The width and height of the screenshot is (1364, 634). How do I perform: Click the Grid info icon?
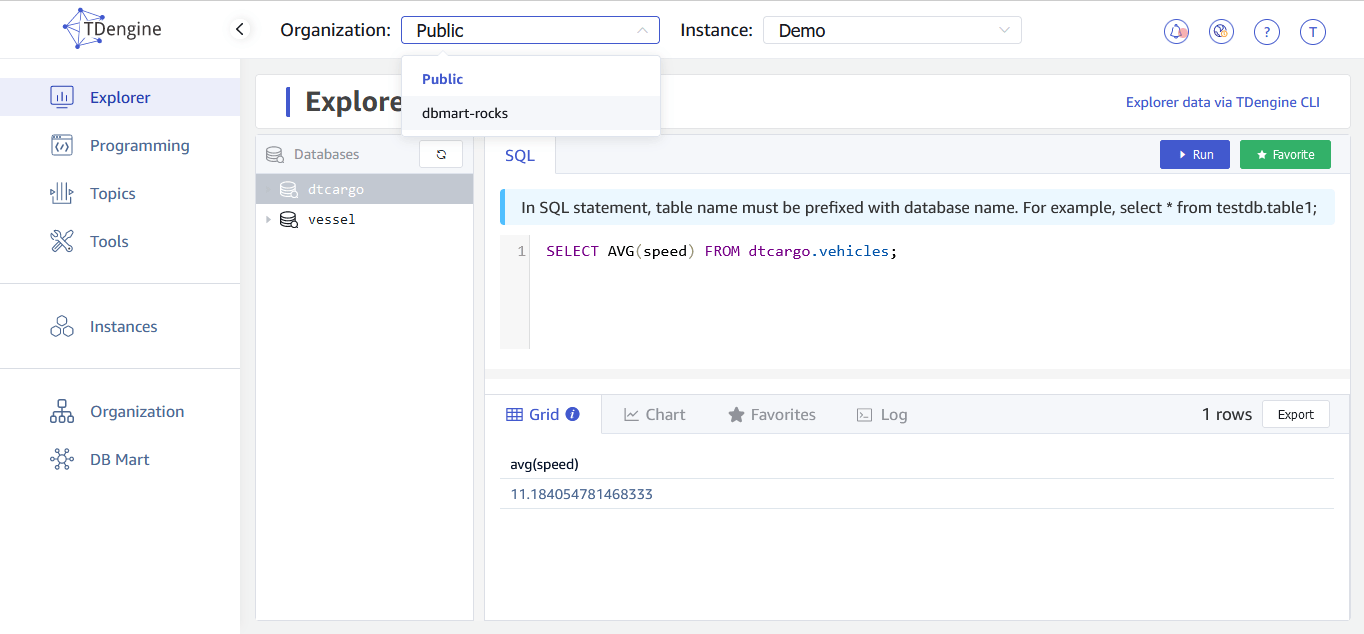(573, 414)
